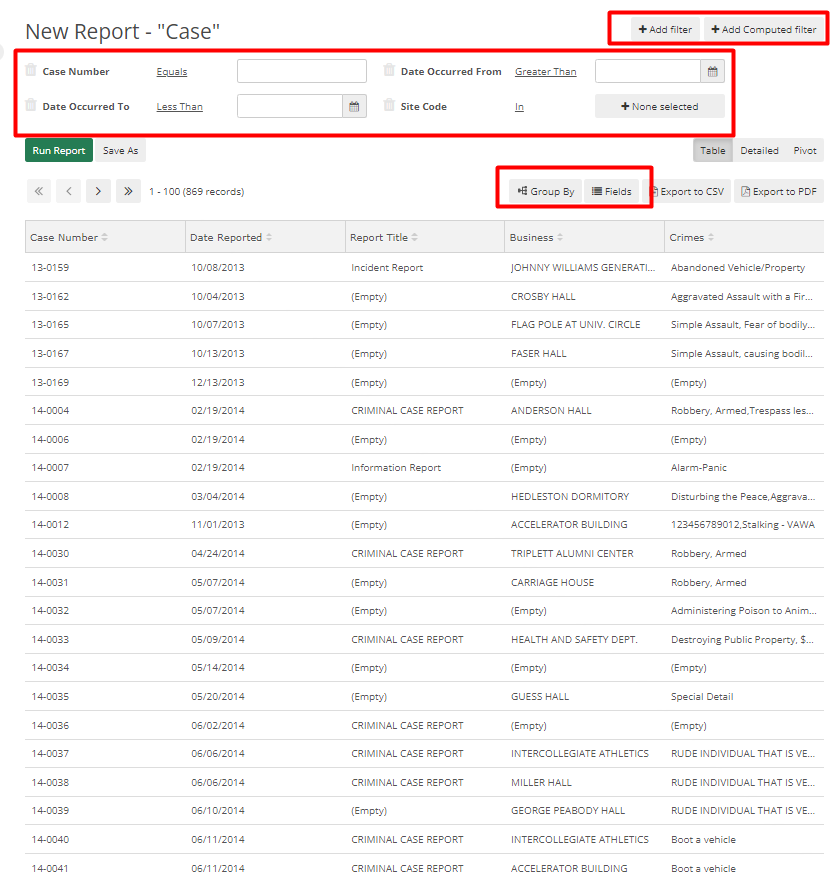Image resolution: width=836 pixels, height=878 pixels.
Task: Run the report
Action: (58, 150)
